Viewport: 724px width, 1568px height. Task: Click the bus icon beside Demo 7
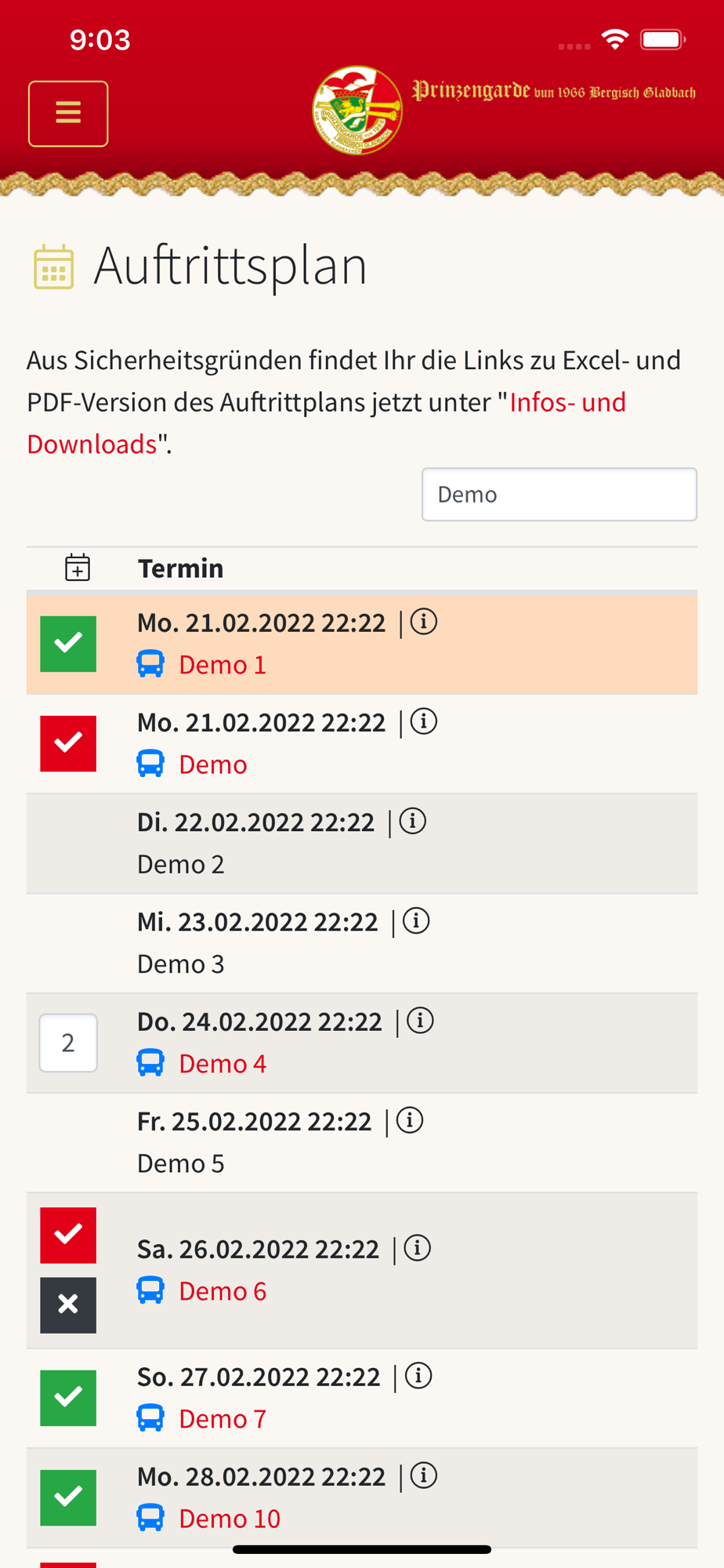pos(150,1418)
